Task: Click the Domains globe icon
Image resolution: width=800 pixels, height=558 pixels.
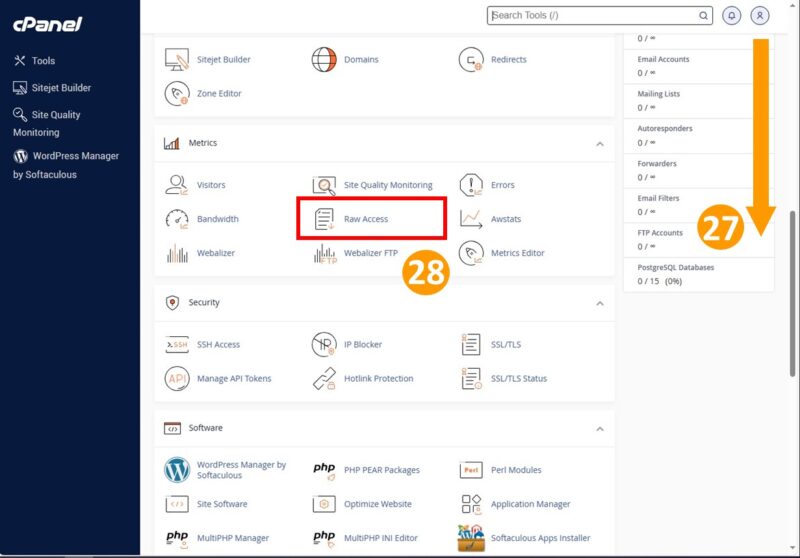Action: [x=324, y=60]
